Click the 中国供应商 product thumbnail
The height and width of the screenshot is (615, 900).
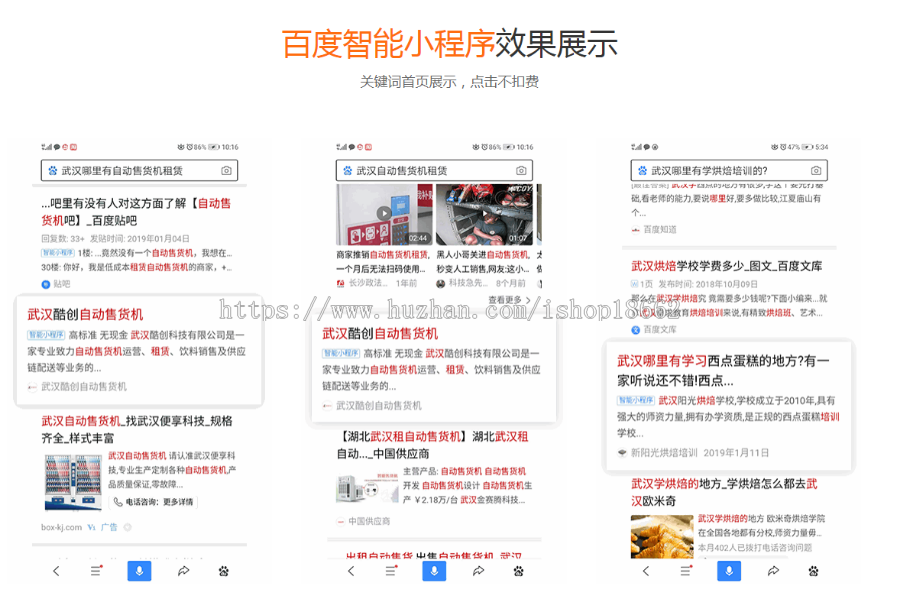tap(367, 489)
